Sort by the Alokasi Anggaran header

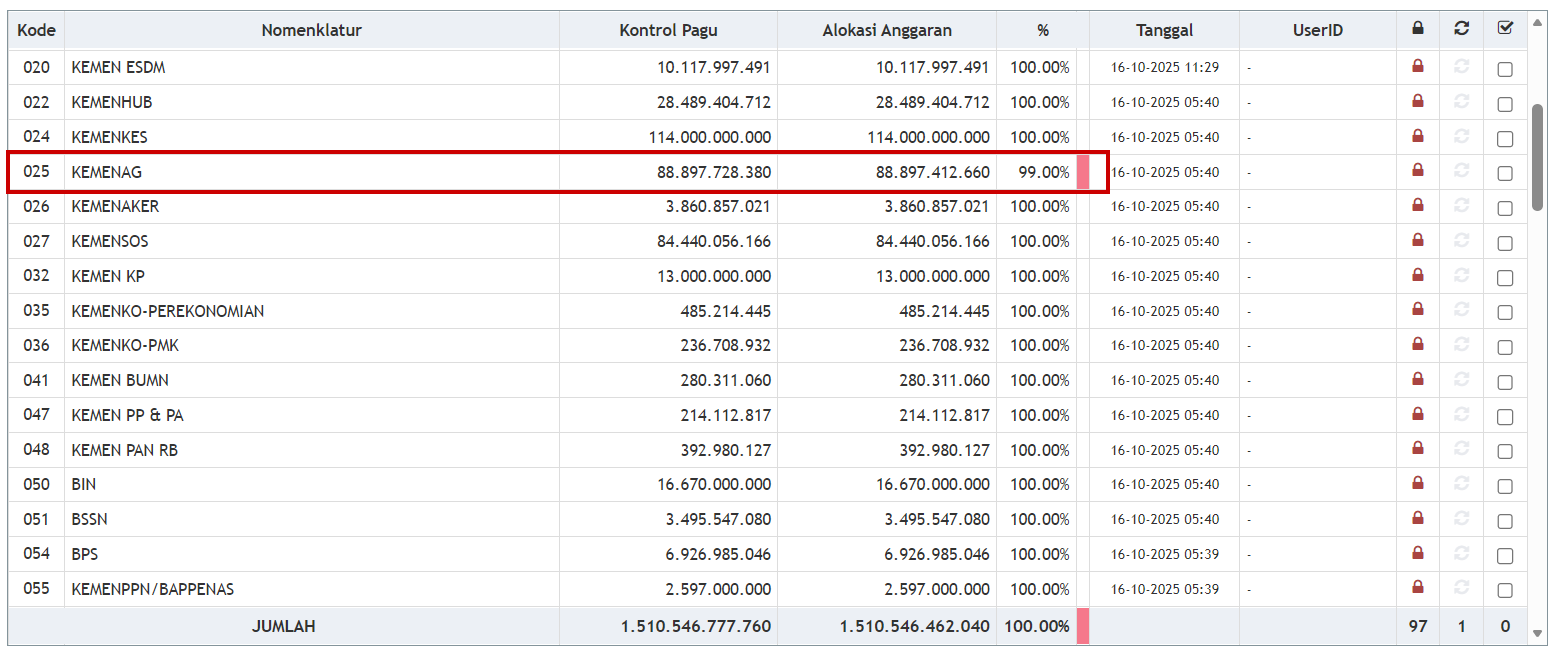coord(887,30)
